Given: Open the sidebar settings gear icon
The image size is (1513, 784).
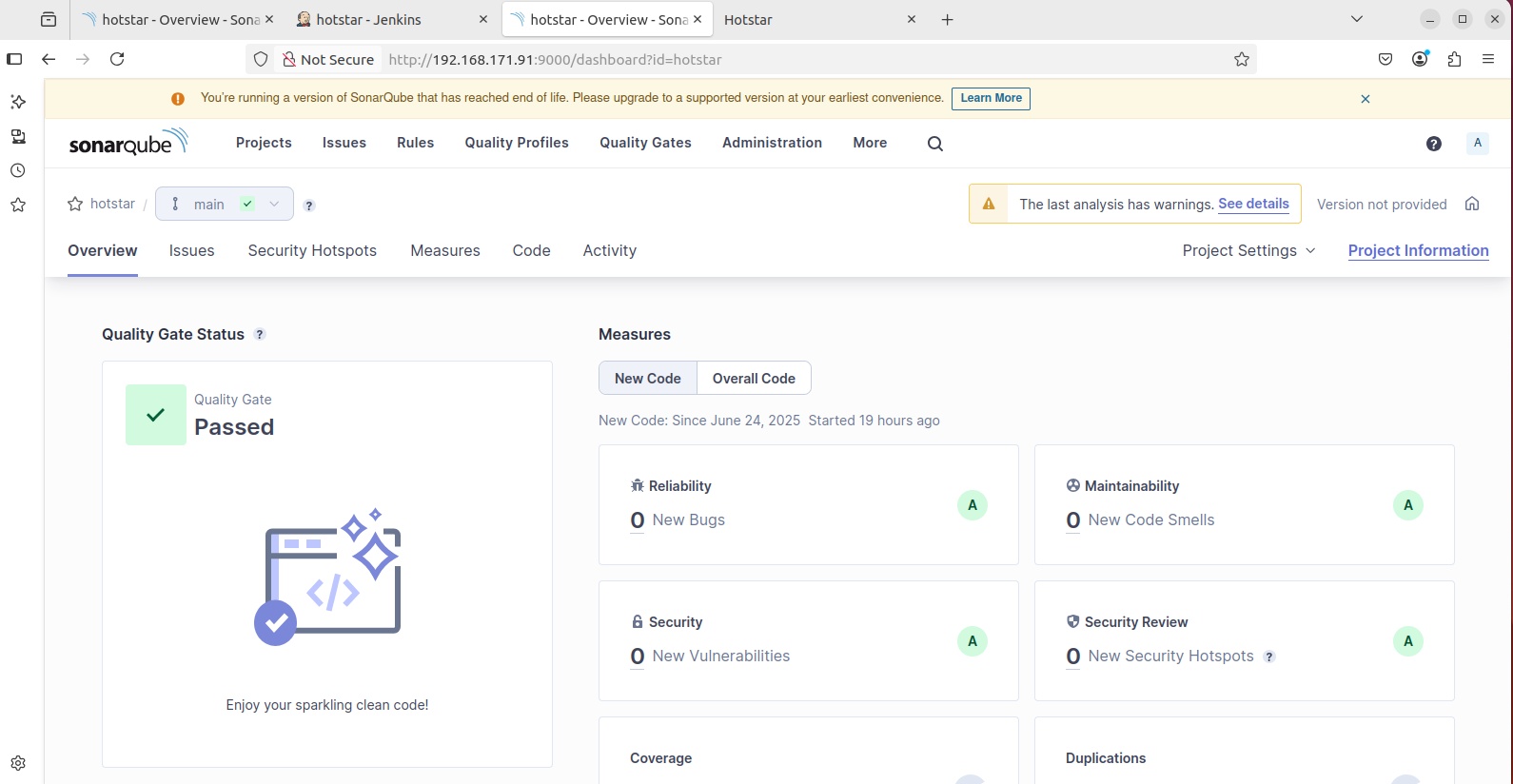Looking at the screenshot, I should [x=18, y=763].
